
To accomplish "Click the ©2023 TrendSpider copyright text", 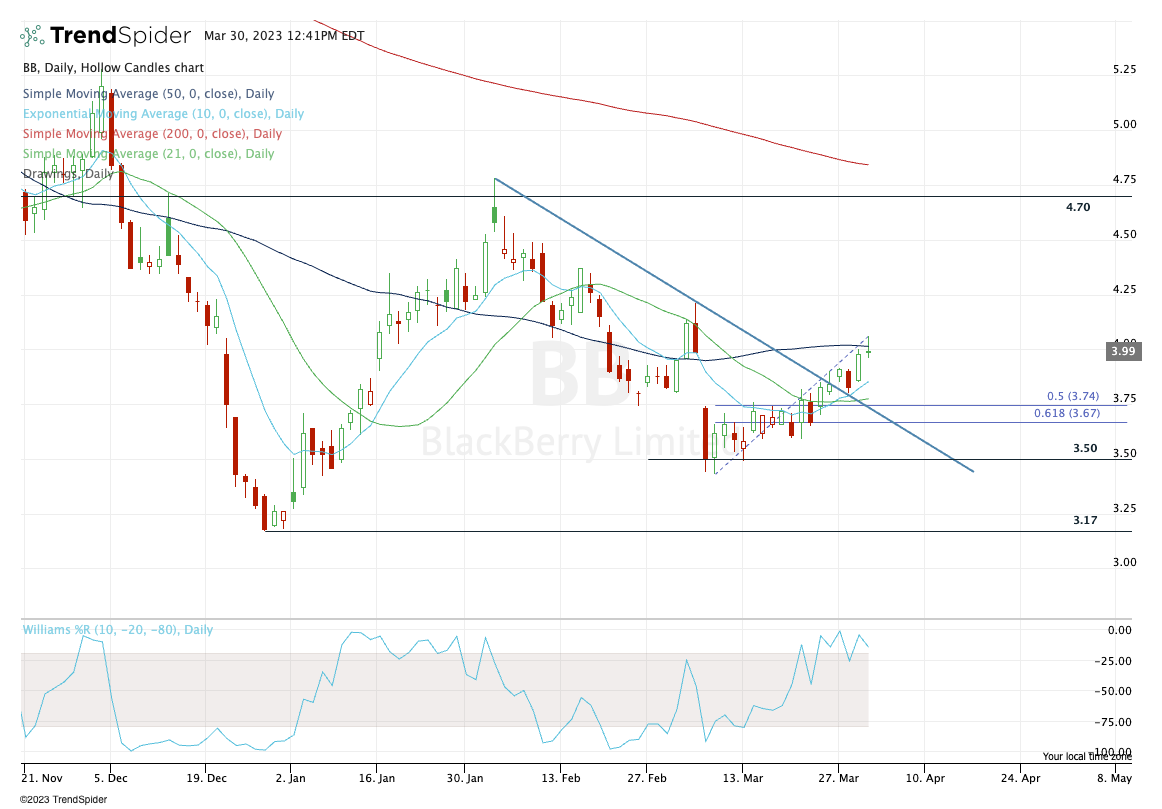I will click(63, 799).
